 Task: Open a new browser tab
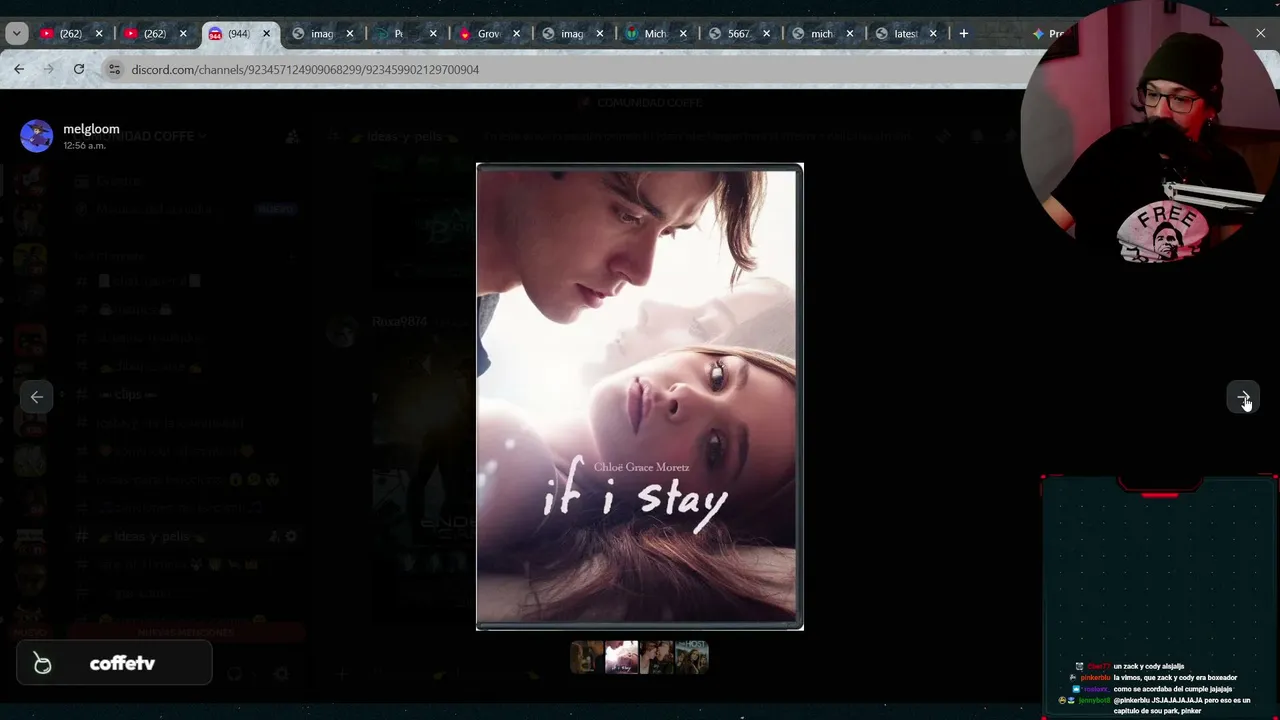point(963,33)
